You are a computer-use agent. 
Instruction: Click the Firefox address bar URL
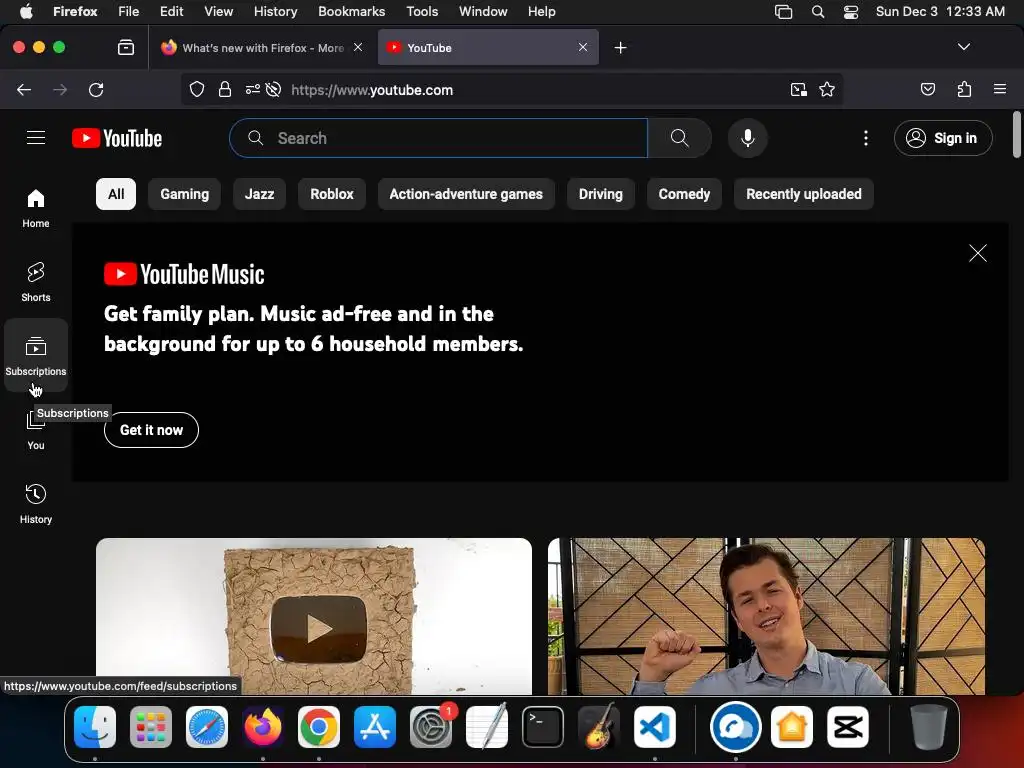[372, 90]
